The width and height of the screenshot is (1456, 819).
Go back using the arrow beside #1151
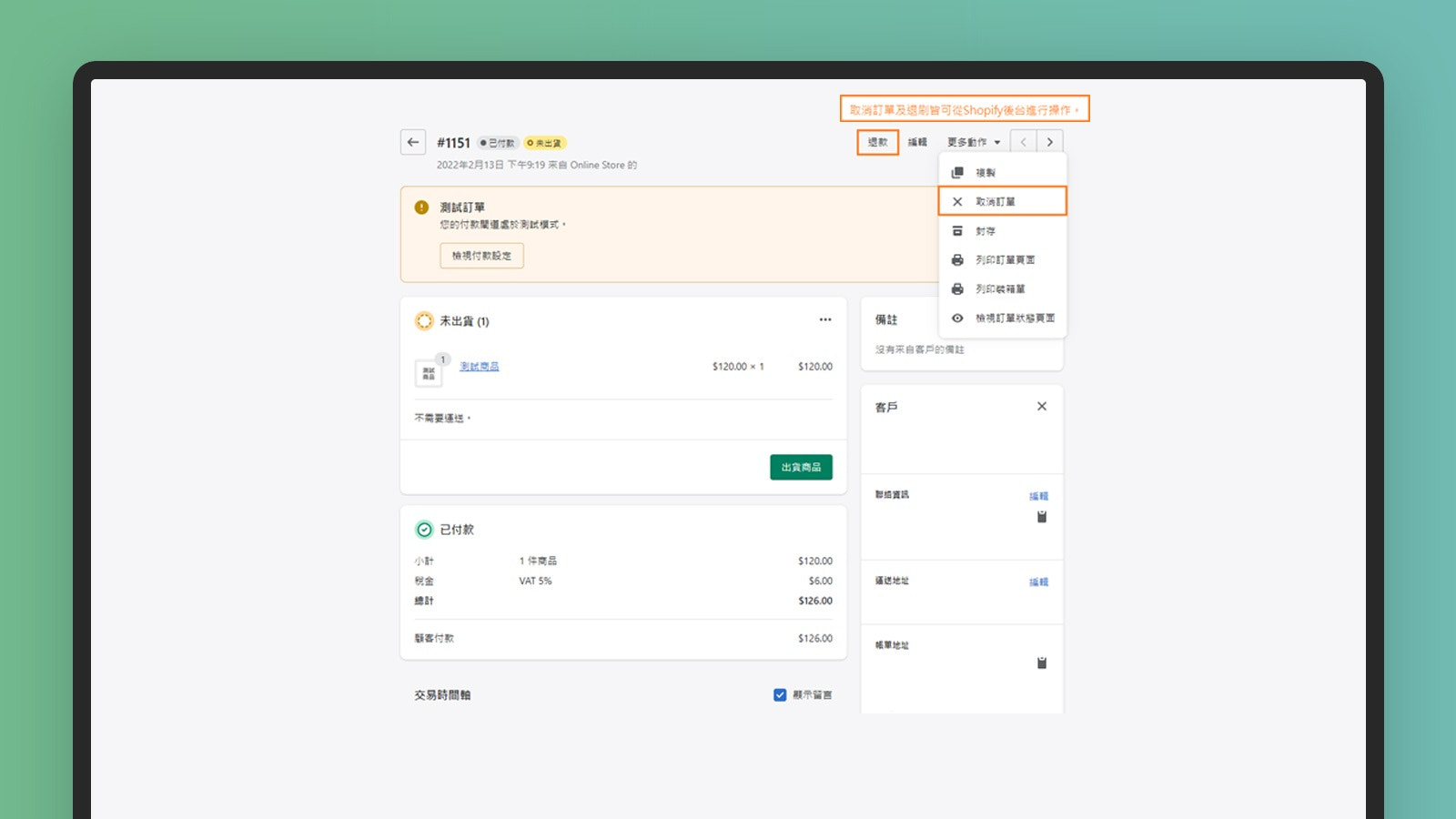[413, 142]
